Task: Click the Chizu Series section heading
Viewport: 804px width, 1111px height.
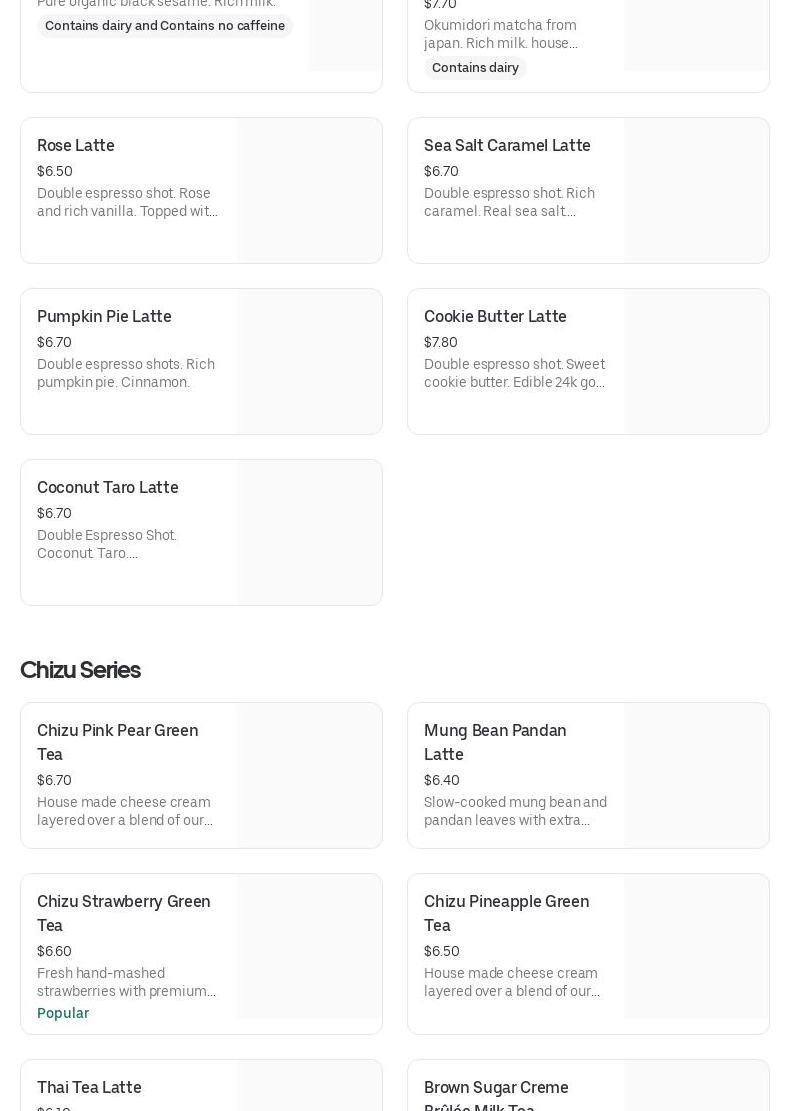Action: click(x=80, y=670)
